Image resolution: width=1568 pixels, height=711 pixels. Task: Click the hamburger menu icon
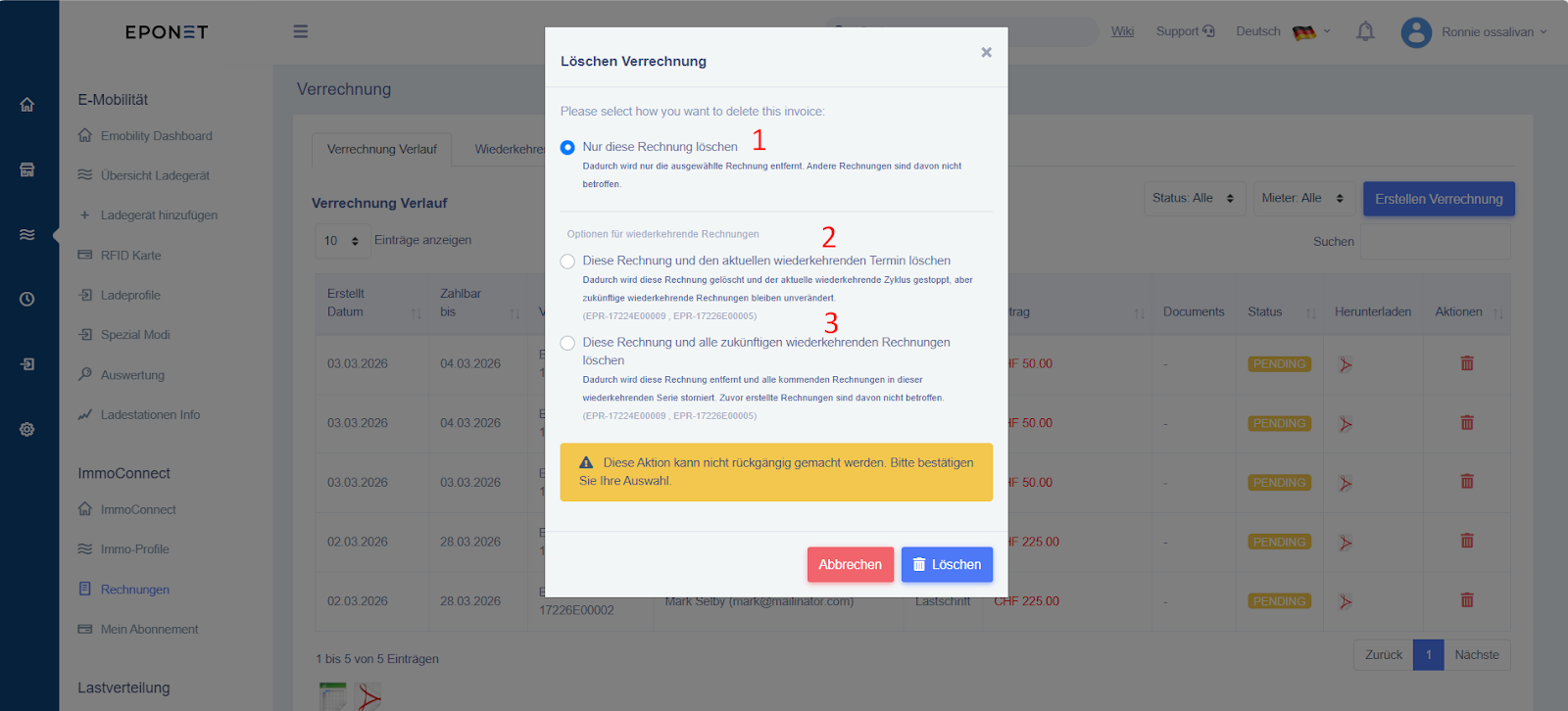(301, 31)
